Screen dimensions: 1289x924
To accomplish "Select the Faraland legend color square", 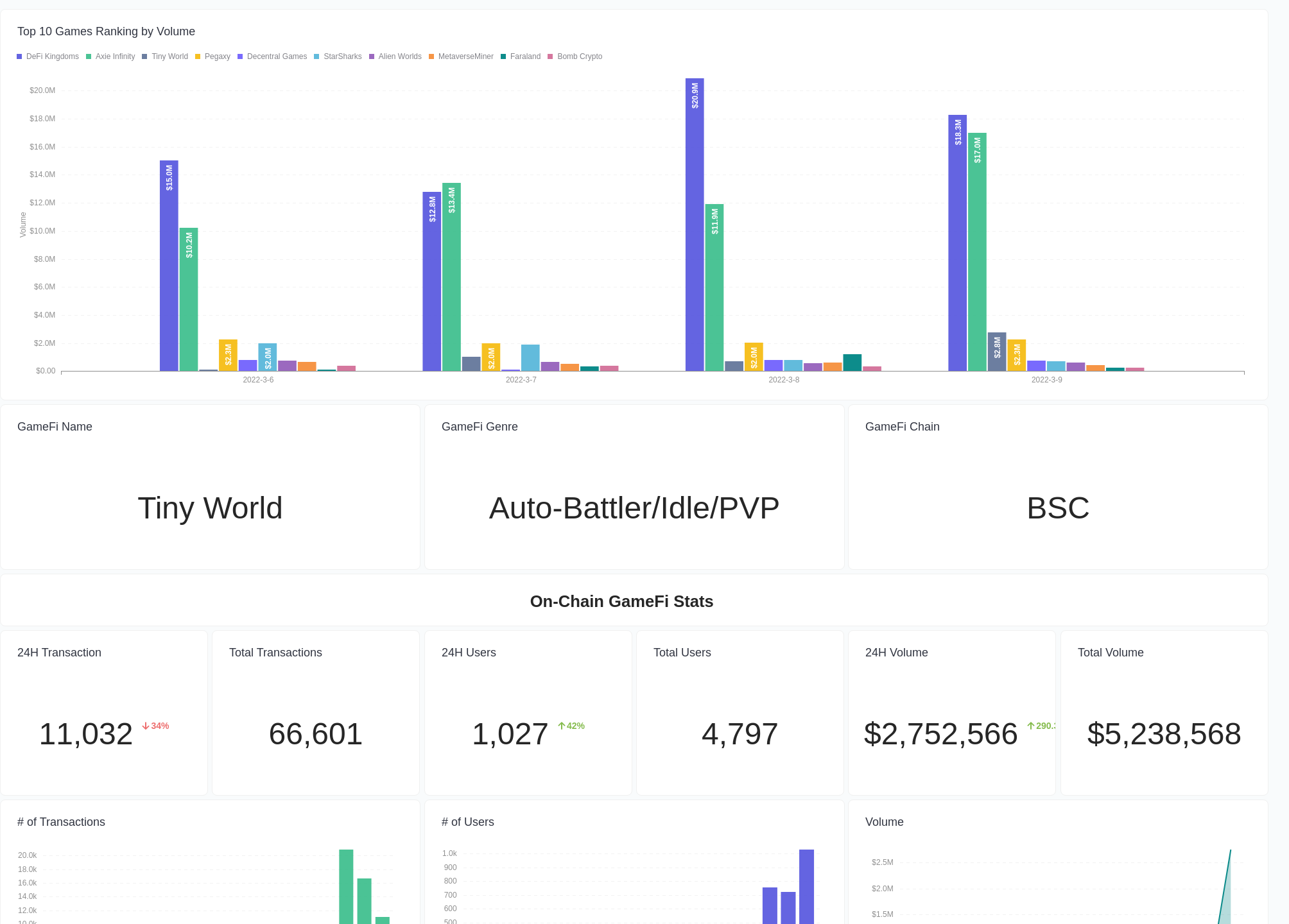I will [x=503, y=56].
